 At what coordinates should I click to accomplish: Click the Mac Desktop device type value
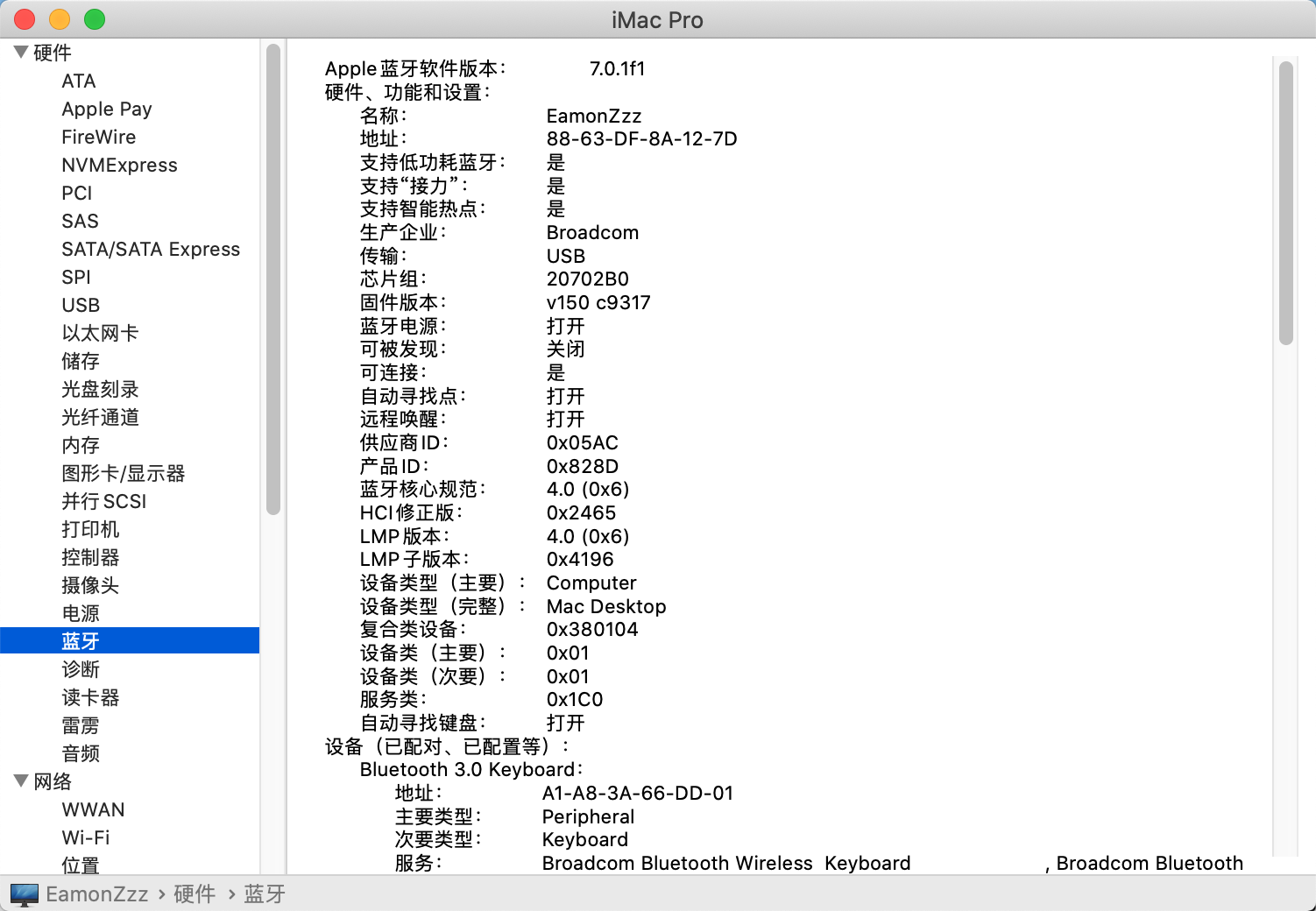pyautogui.click(x=606, y=606)
